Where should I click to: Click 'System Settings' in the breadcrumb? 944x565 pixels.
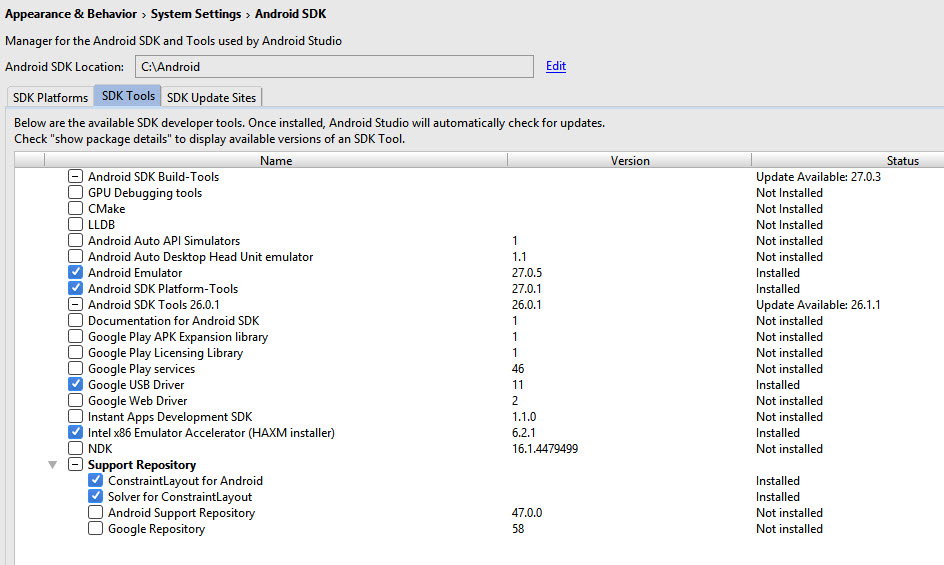[196, 13]
